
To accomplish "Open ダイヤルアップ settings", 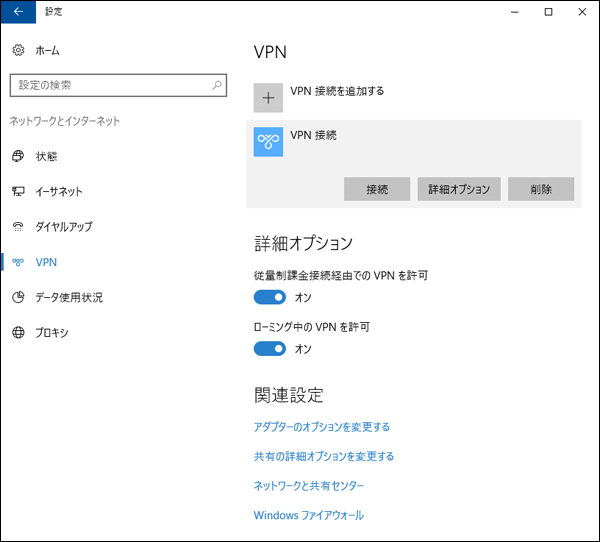I will pyautogui.click(x=64, y=227).
